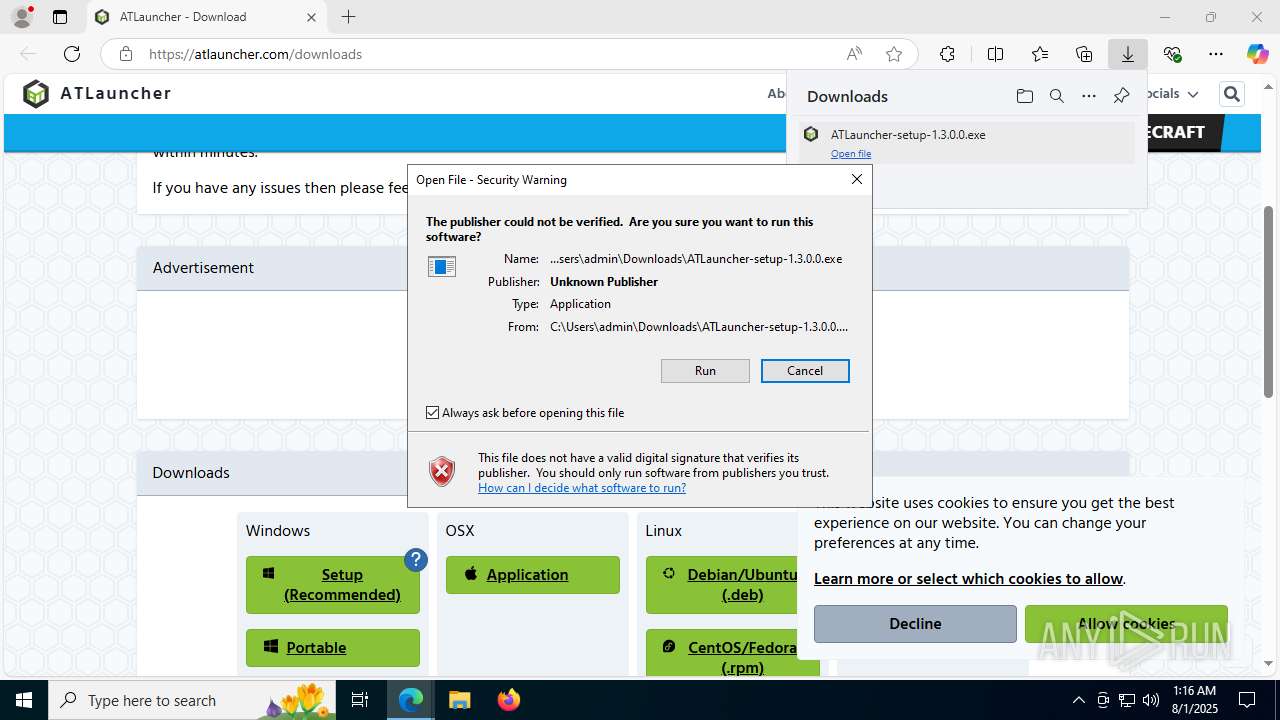The width and height of the screenshot is (1280, 720).
Task: Click Run in the security warning
Action: click(705, 371)
